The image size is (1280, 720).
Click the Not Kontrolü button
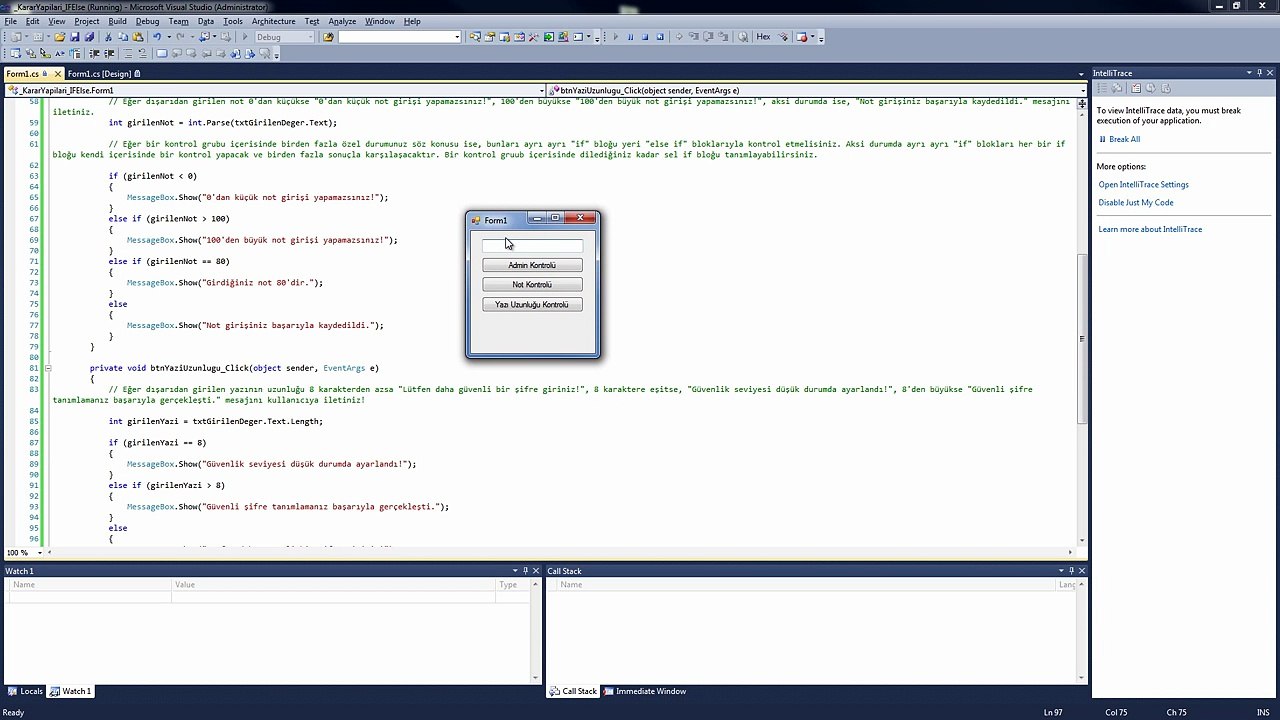pyautogui.click(x=532, y=285)
